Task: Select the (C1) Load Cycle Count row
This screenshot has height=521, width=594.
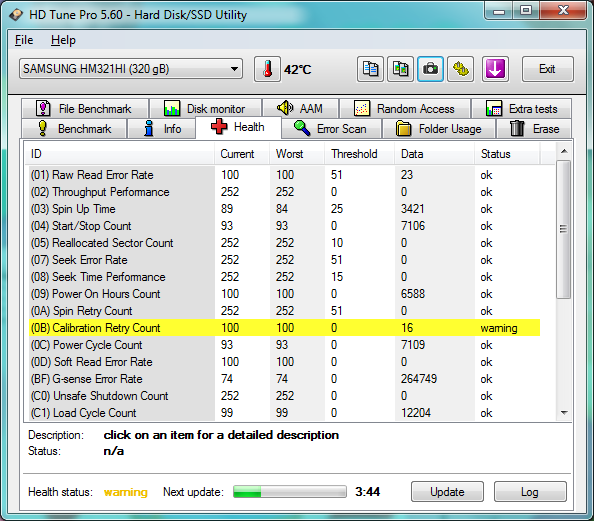Action: coord(284,413)
